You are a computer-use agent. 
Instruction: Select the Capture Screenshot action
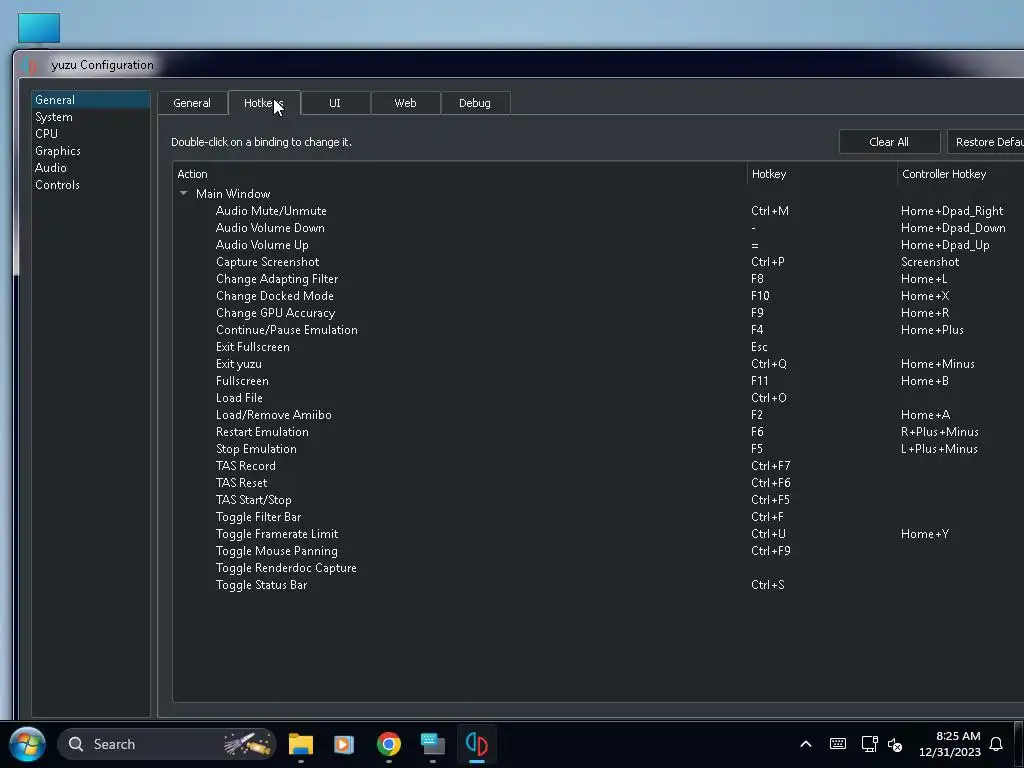click(267, 261)
